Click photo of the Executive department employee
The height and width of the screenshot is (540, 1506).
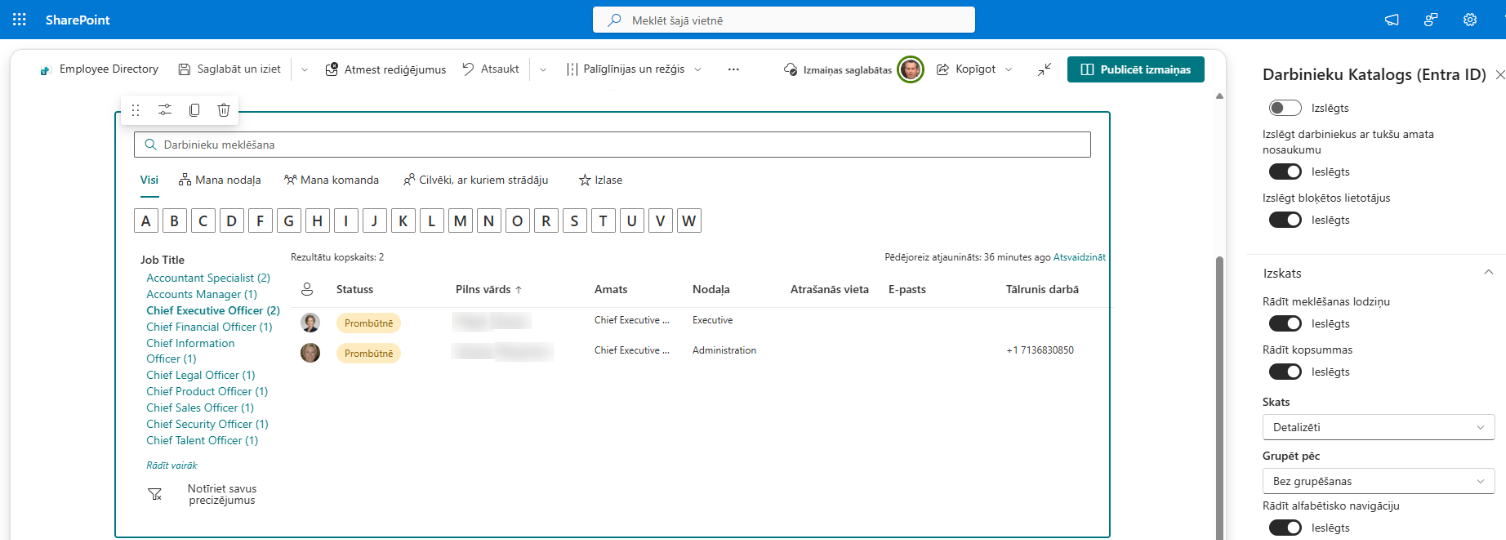[x=310, y=322]
